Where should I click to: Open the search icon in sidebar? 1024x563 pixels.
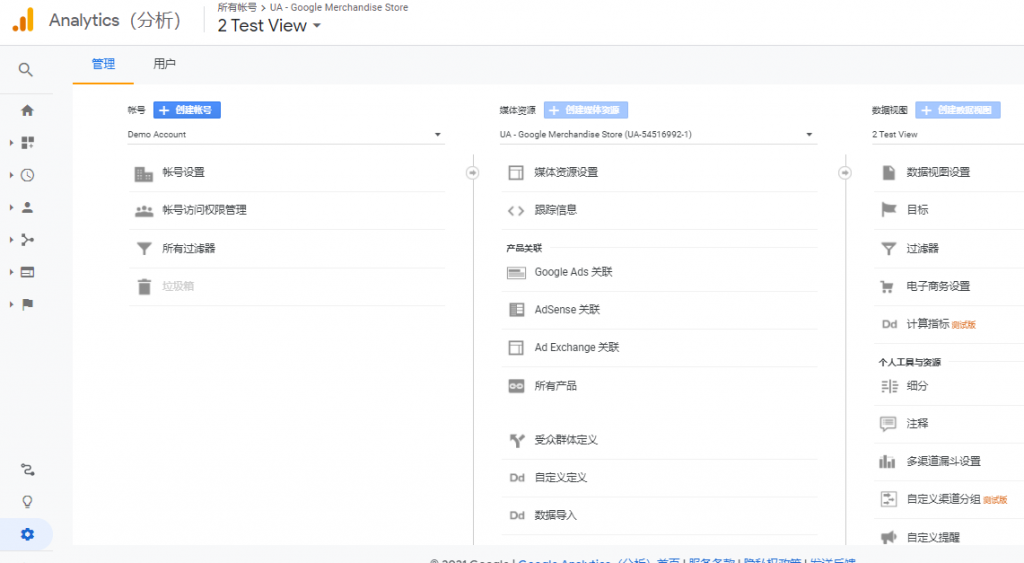25,69
